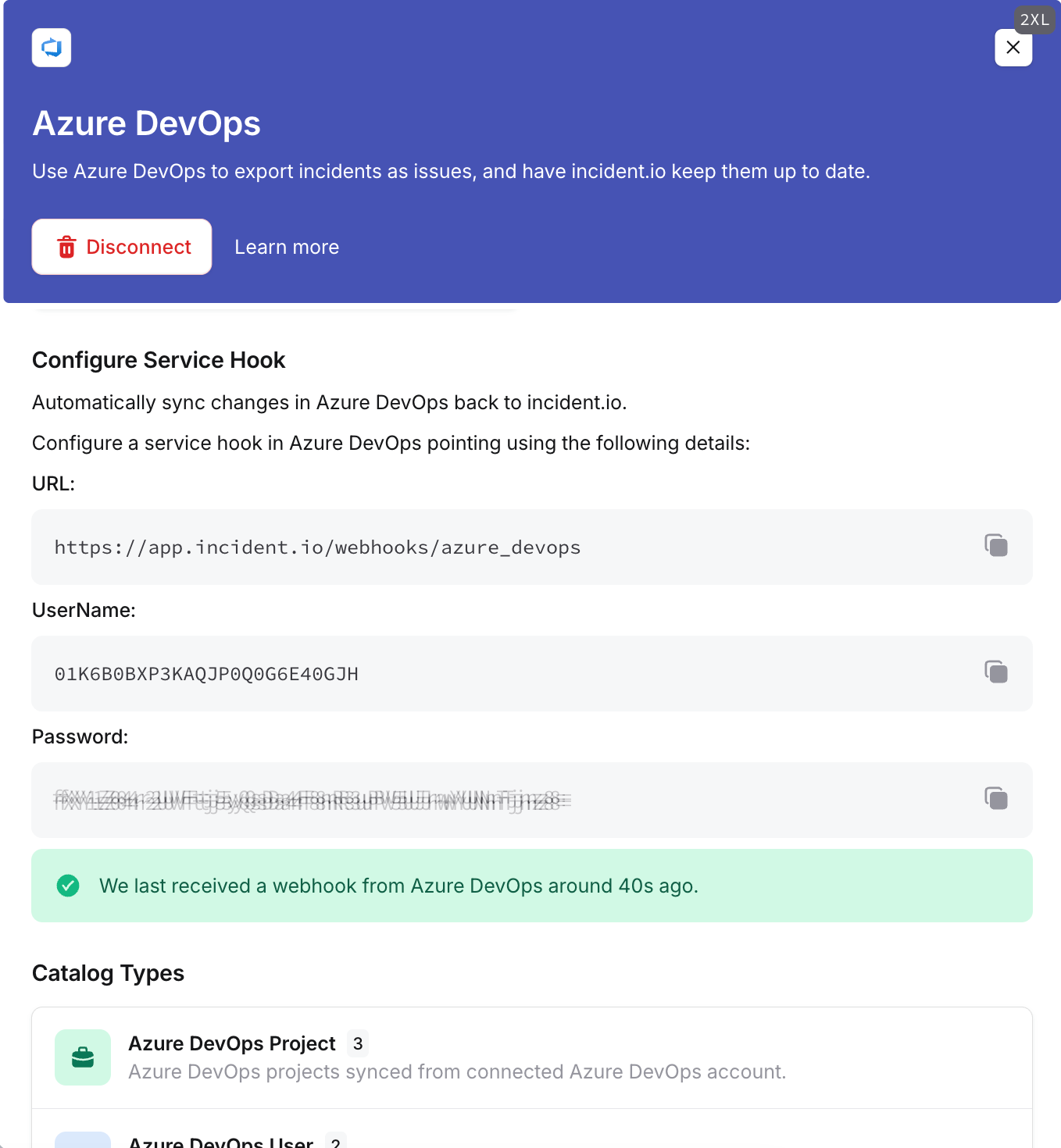
Task: Open the Learn more link
Action: (287, 247)
